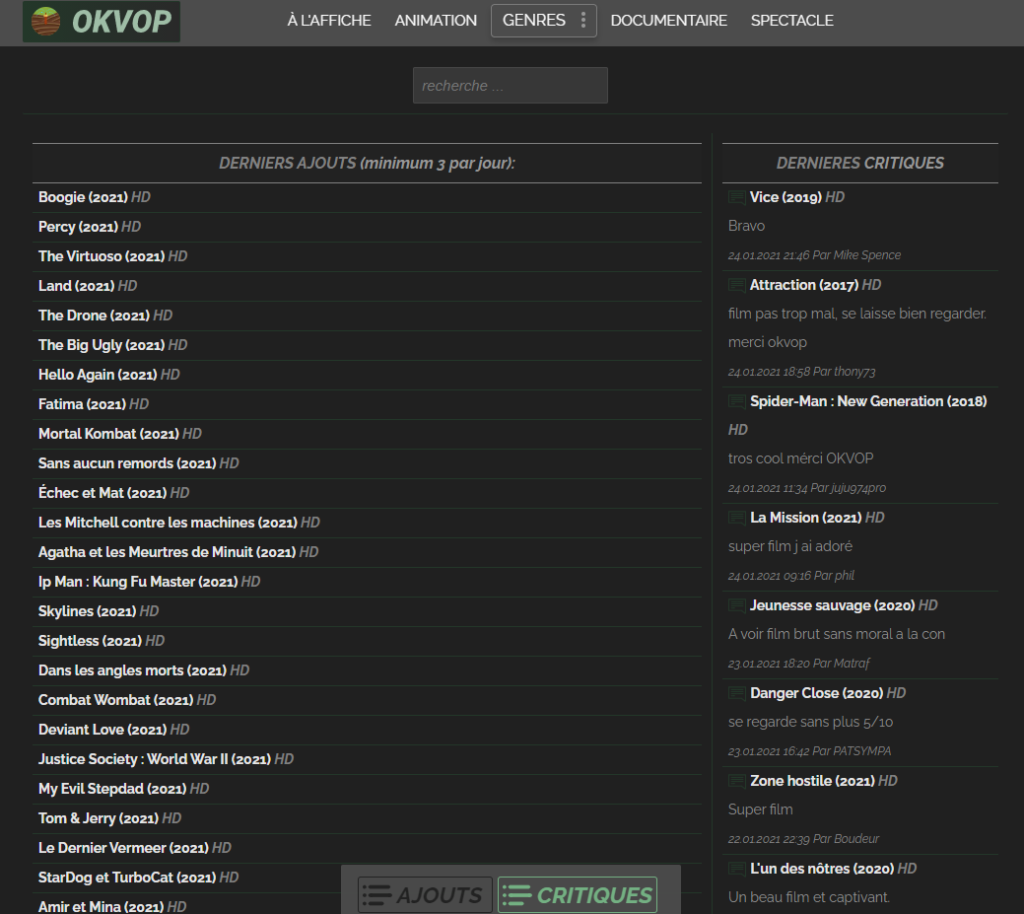Click DERNIERES CRITIQUES heading
Image resolution: width=1024 pixels, height=914 pixels.
(860, 163)
